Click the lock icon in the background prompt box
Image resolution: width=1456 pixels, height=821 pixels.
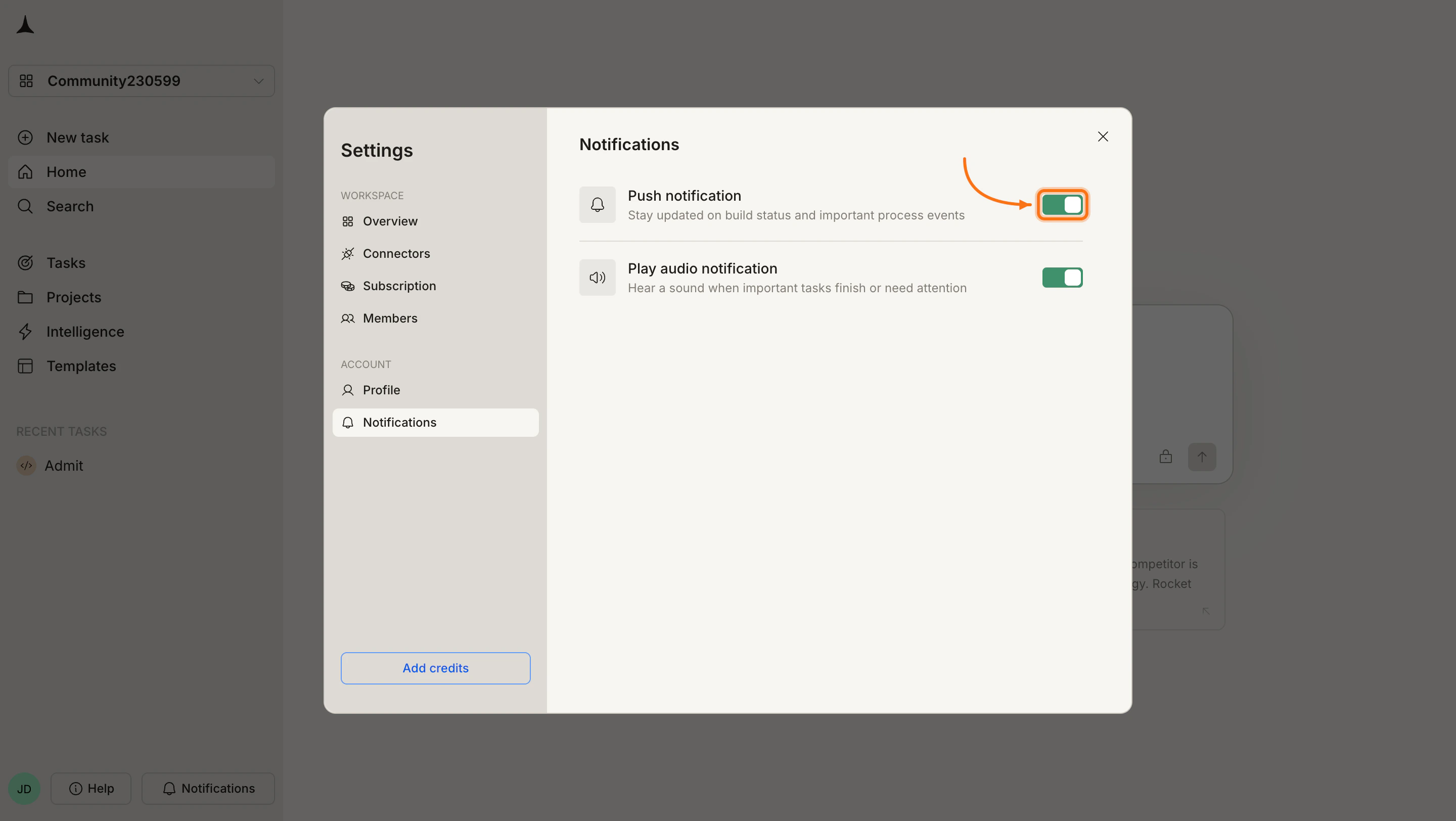(1165, 457)
